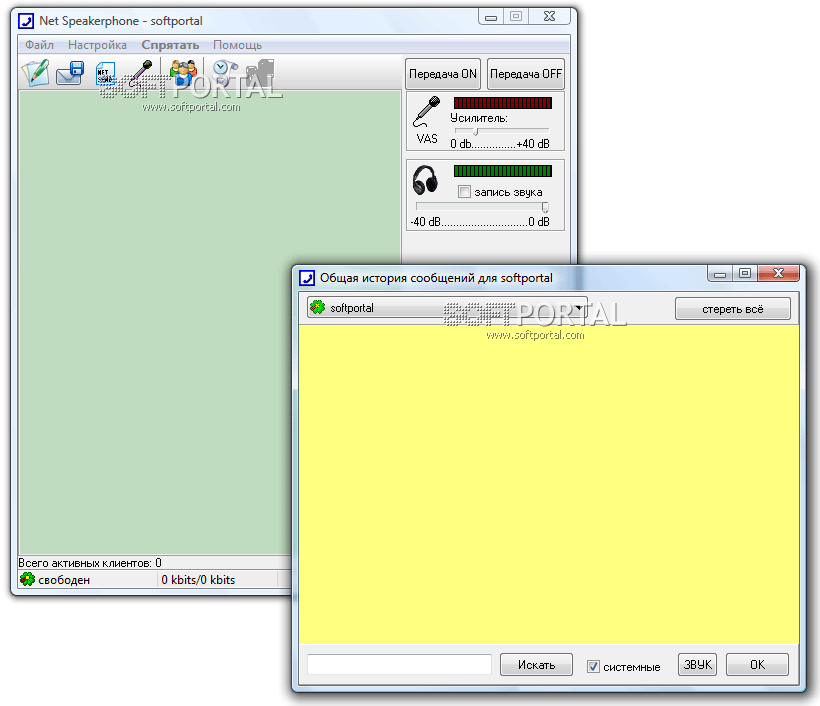Viewport: 820px width, 706px height.
Task: Click the flower icon beside softportal in dropdown
Action: pyautogui.click(x=317, y=307)
